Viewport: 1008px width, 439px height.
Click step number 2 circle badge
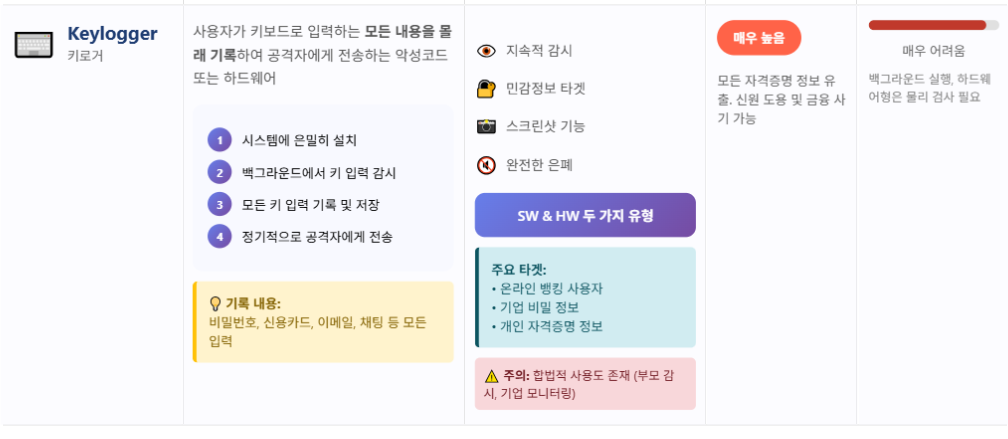point(219,172)
